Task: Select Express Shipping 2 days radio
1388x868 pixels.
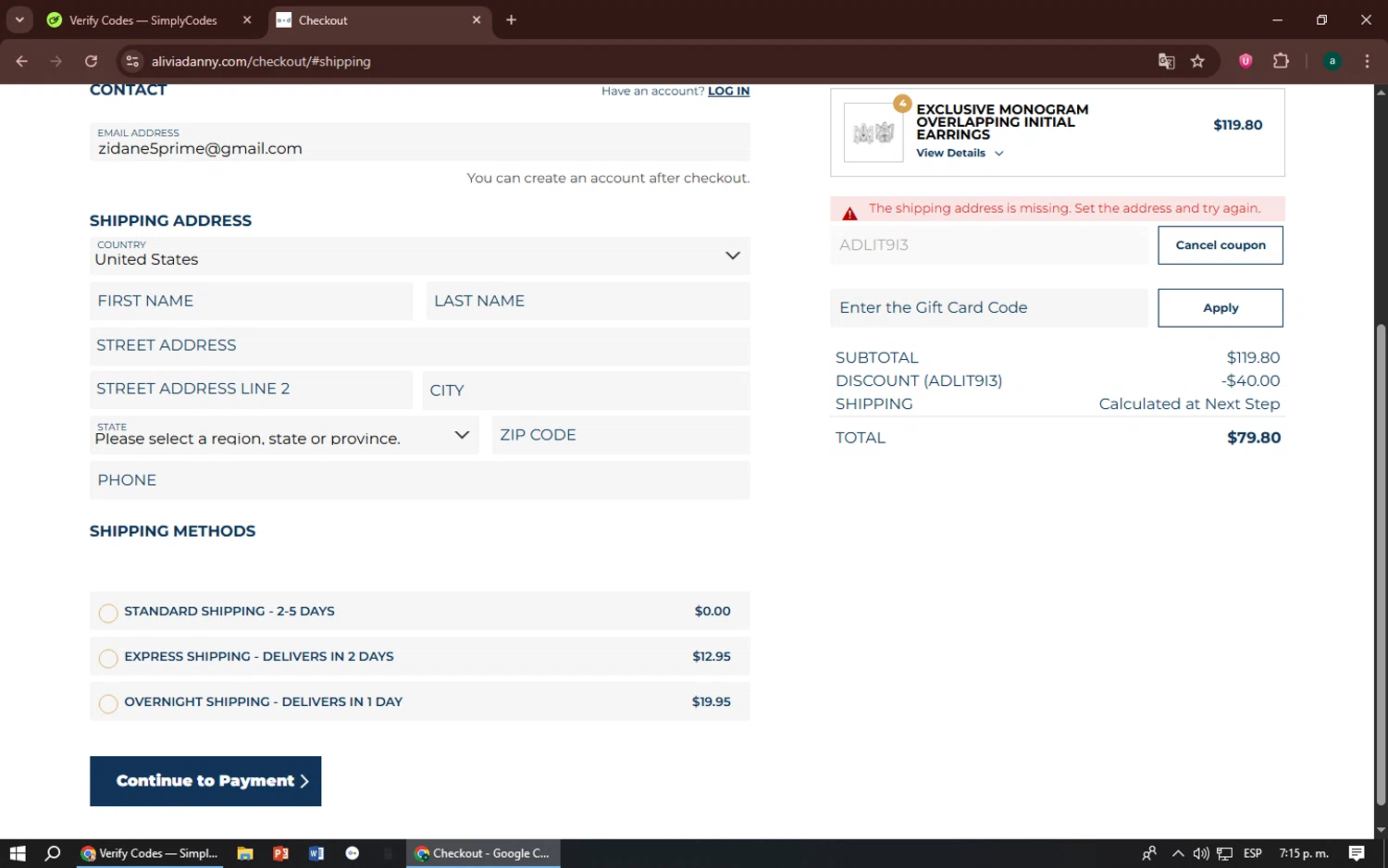Action: [108, 658]
